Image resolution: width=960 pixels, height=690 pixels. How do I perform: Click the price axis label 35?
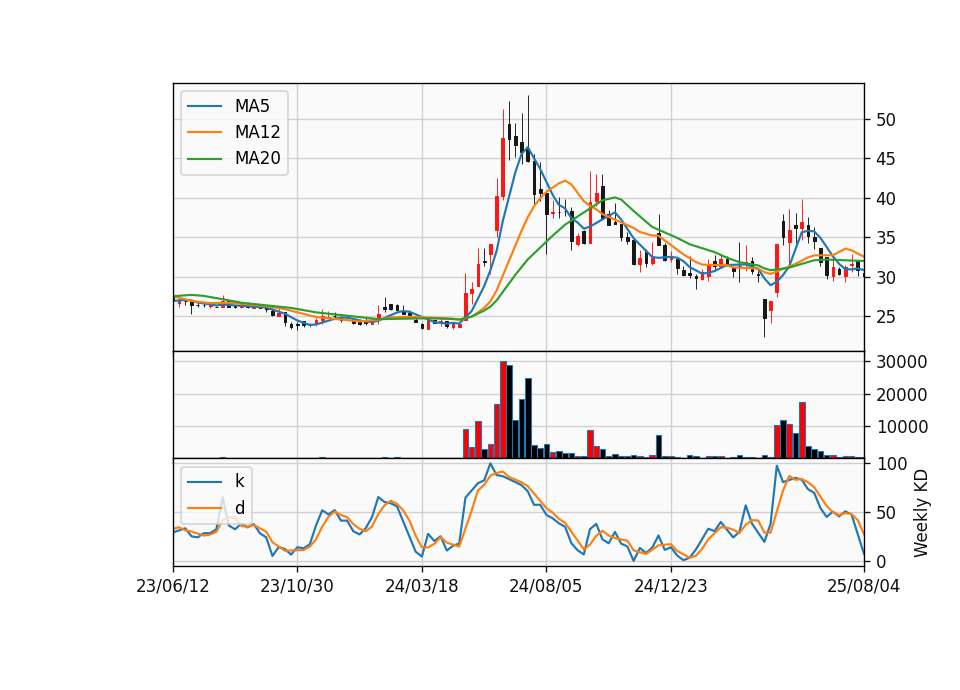coord(886,238)
